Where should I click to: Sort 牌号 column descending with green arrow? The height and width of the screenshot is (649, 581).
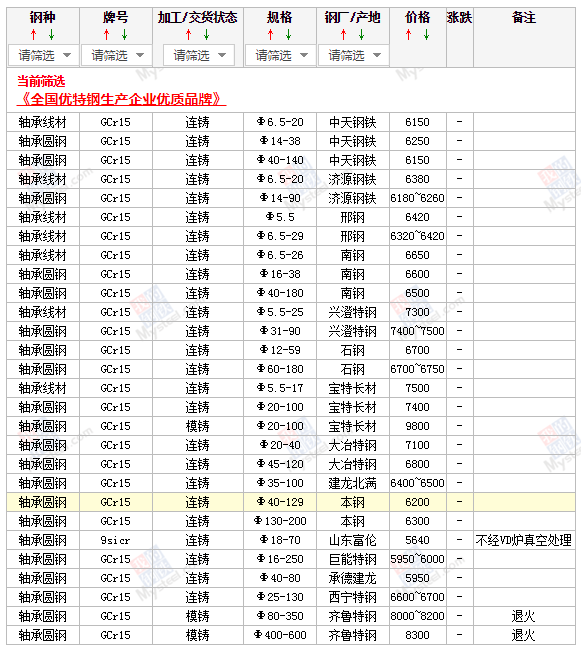(x=125, y=35)
